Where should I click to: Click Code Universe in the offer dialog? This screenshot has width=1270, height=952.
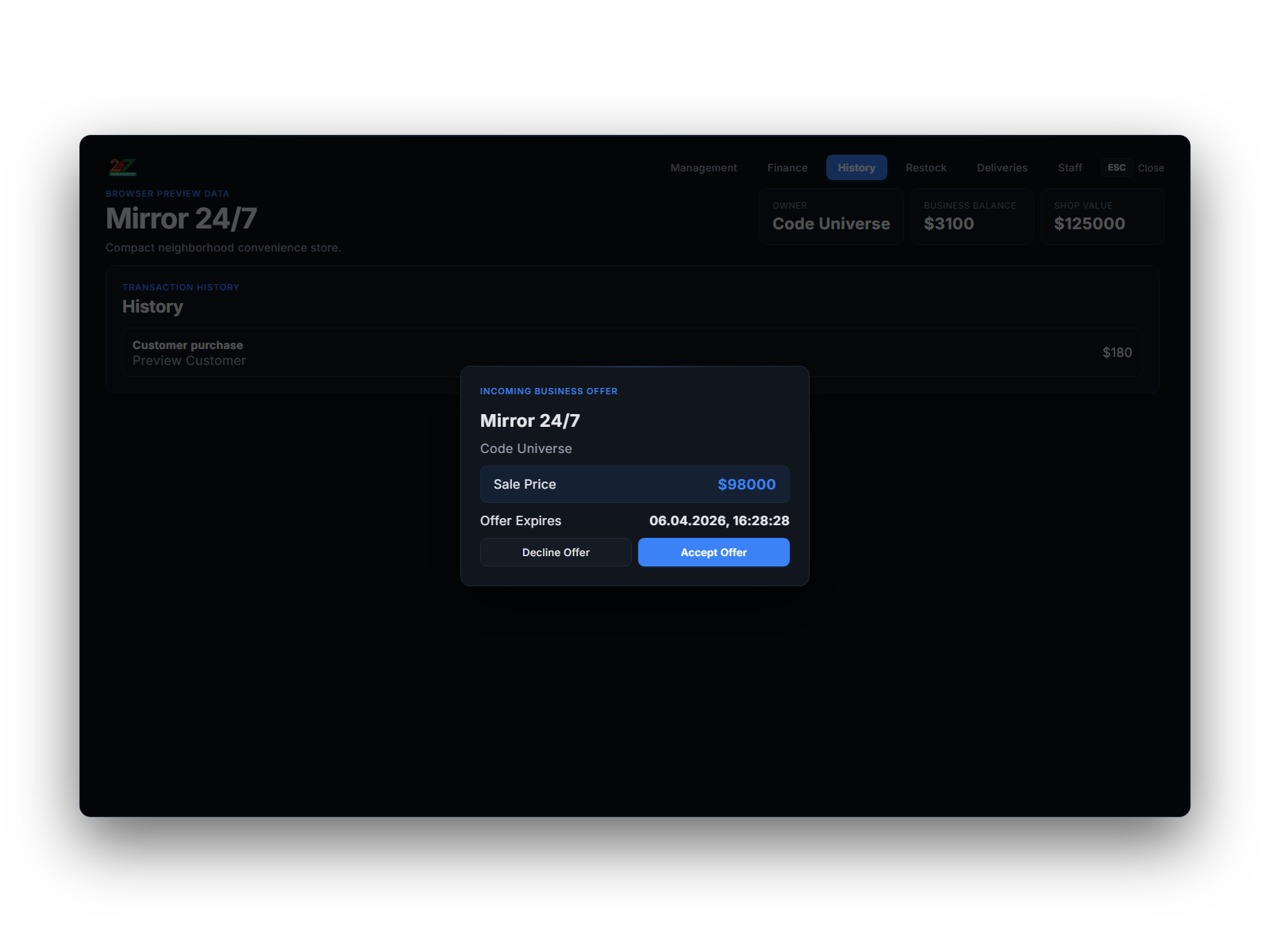[x=526, y=448]
